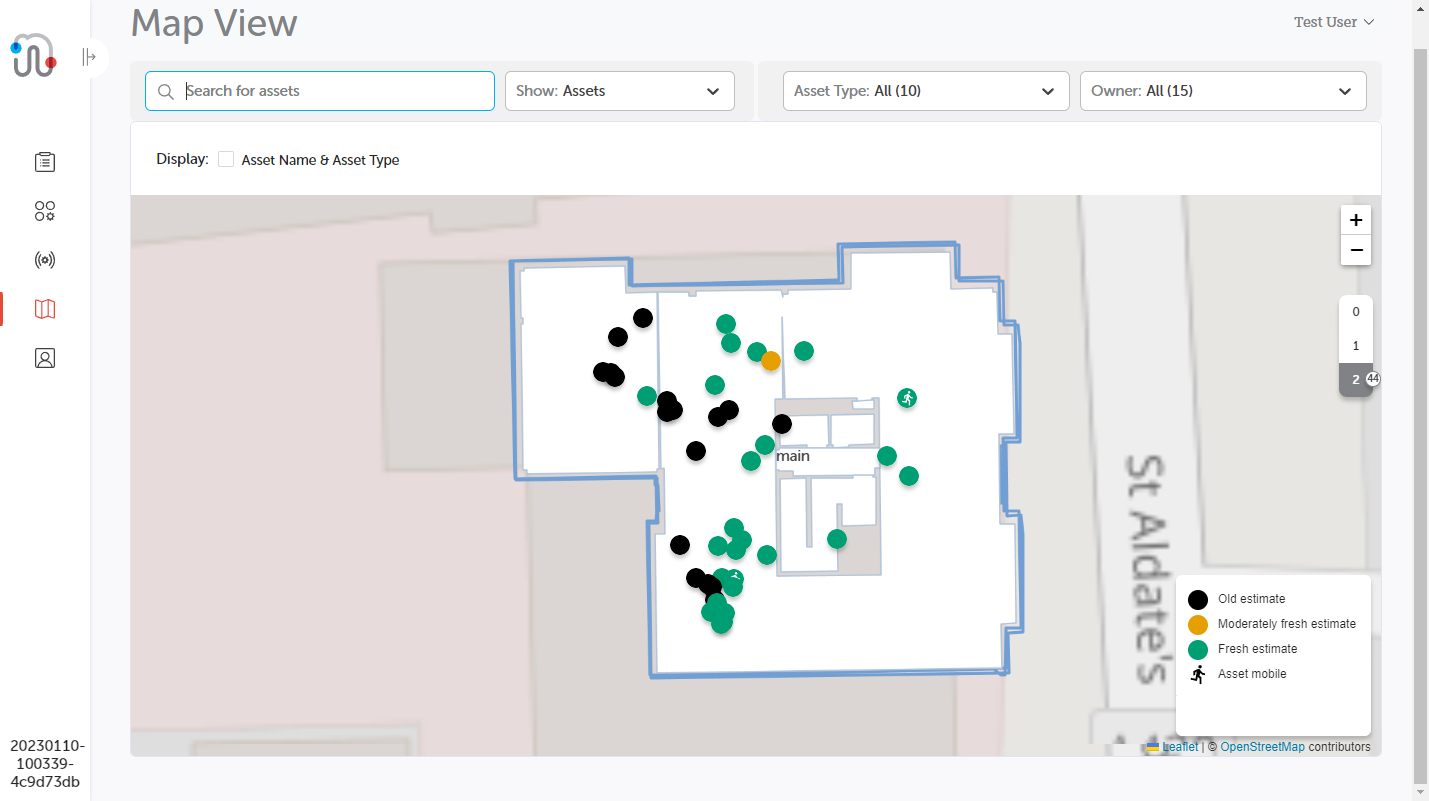
Task: Open the broadcast signal sidebar icon
Action: (45, 260)
